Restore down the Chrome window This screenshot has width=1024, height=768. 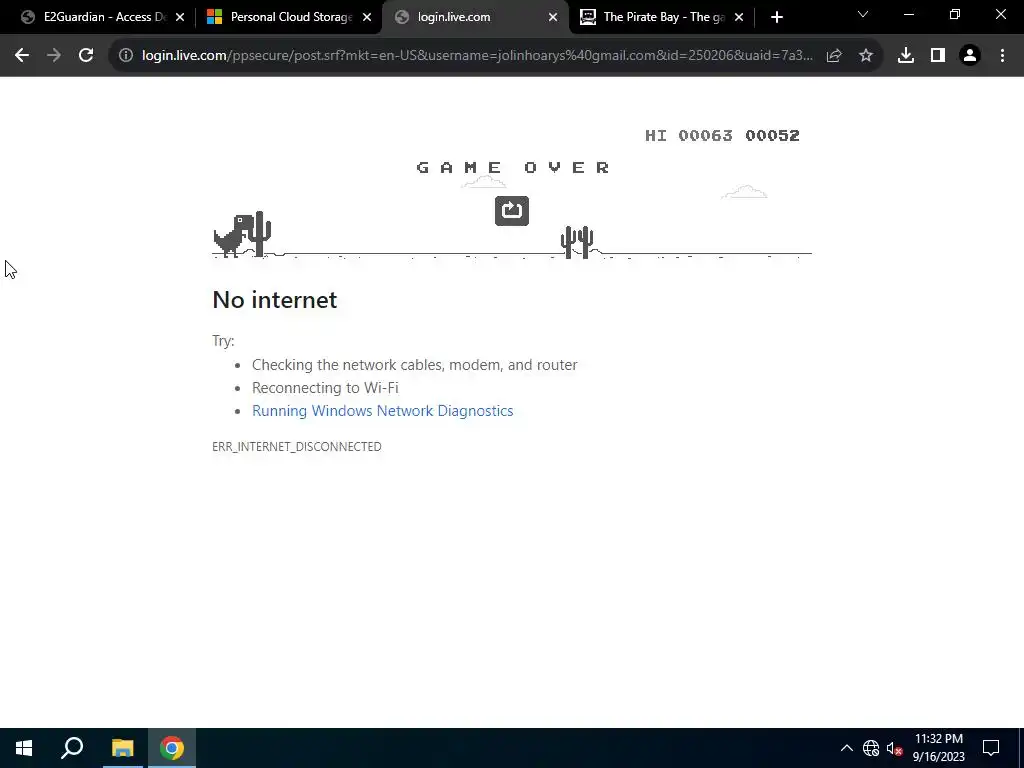pos(955,14)
